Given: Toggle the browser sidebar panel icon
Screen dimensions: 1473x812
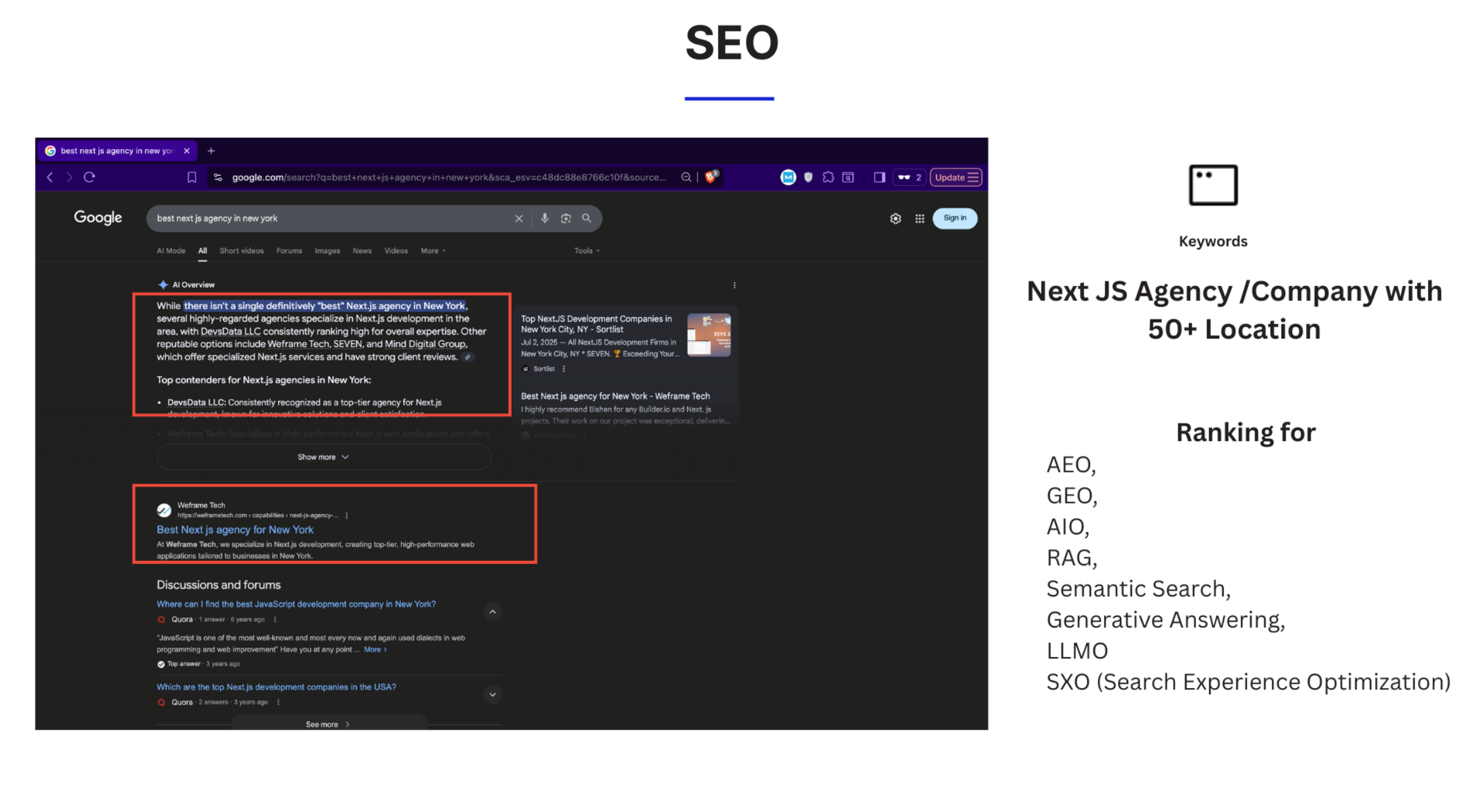Looking at the screenshot, I should click(879, 178).
